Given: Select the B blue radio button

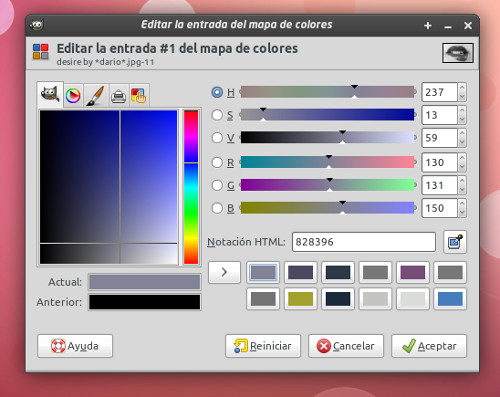Looking at the screenshot, I should 217,208.
